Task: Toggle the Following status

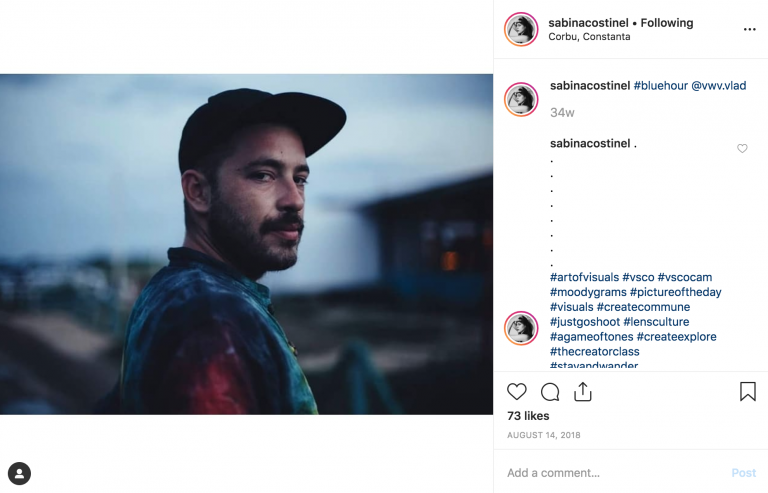Action: coord(667,23)
